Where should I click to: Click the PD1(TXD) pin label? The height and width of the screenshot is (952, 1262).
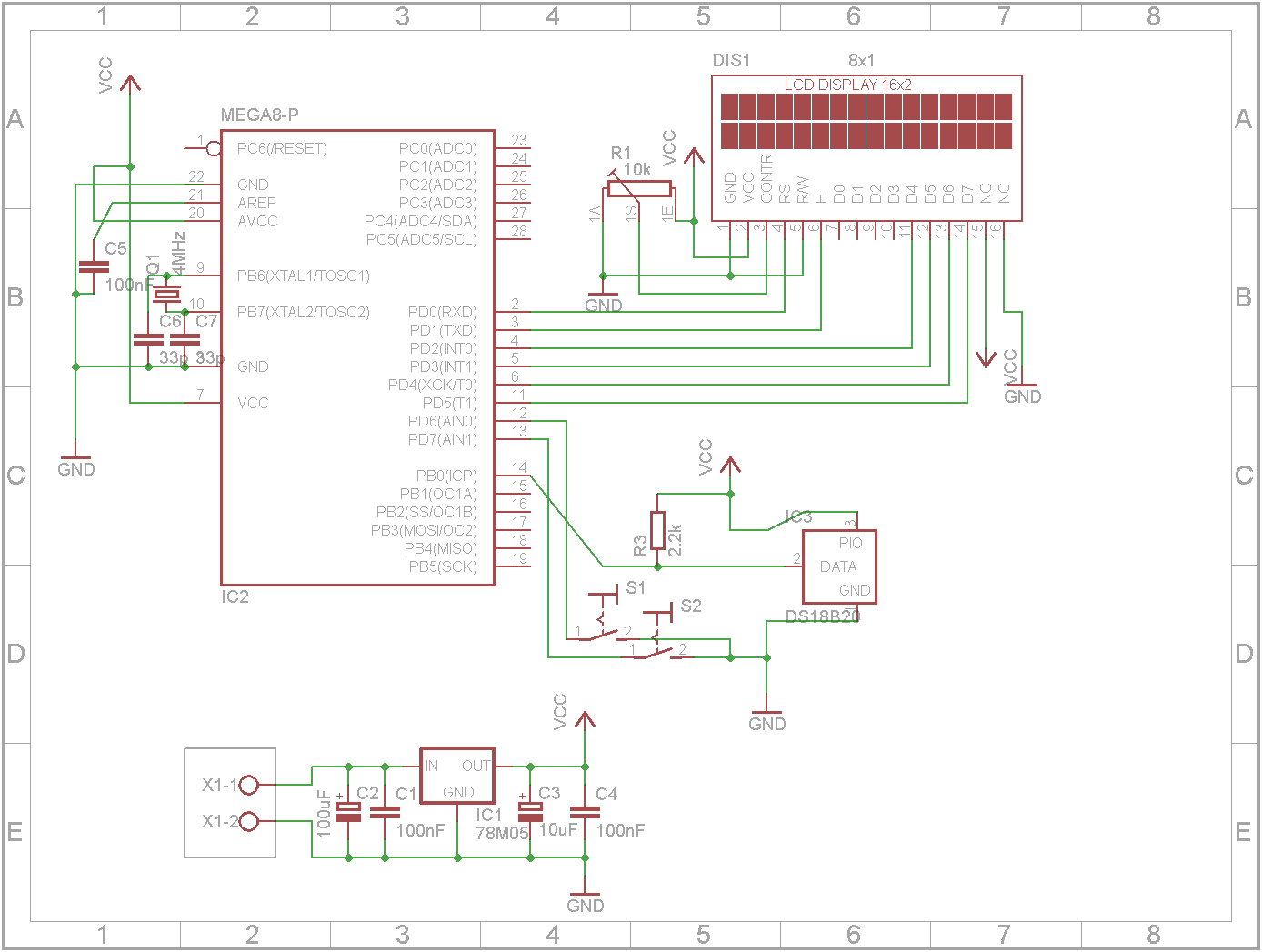[444, 330]
